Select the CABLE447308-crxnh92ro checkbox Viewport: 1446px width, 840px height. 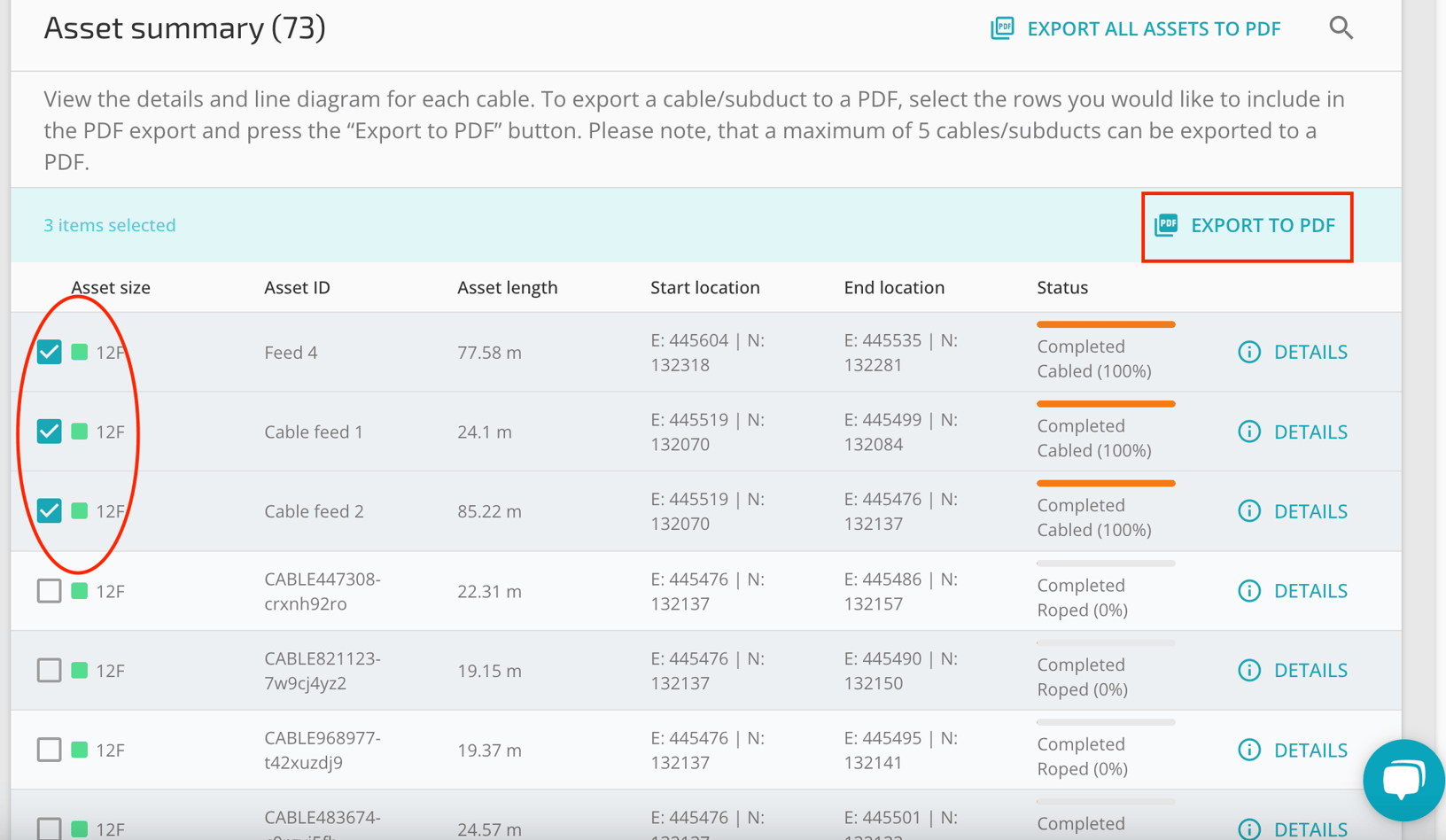(x=50, y=591)
